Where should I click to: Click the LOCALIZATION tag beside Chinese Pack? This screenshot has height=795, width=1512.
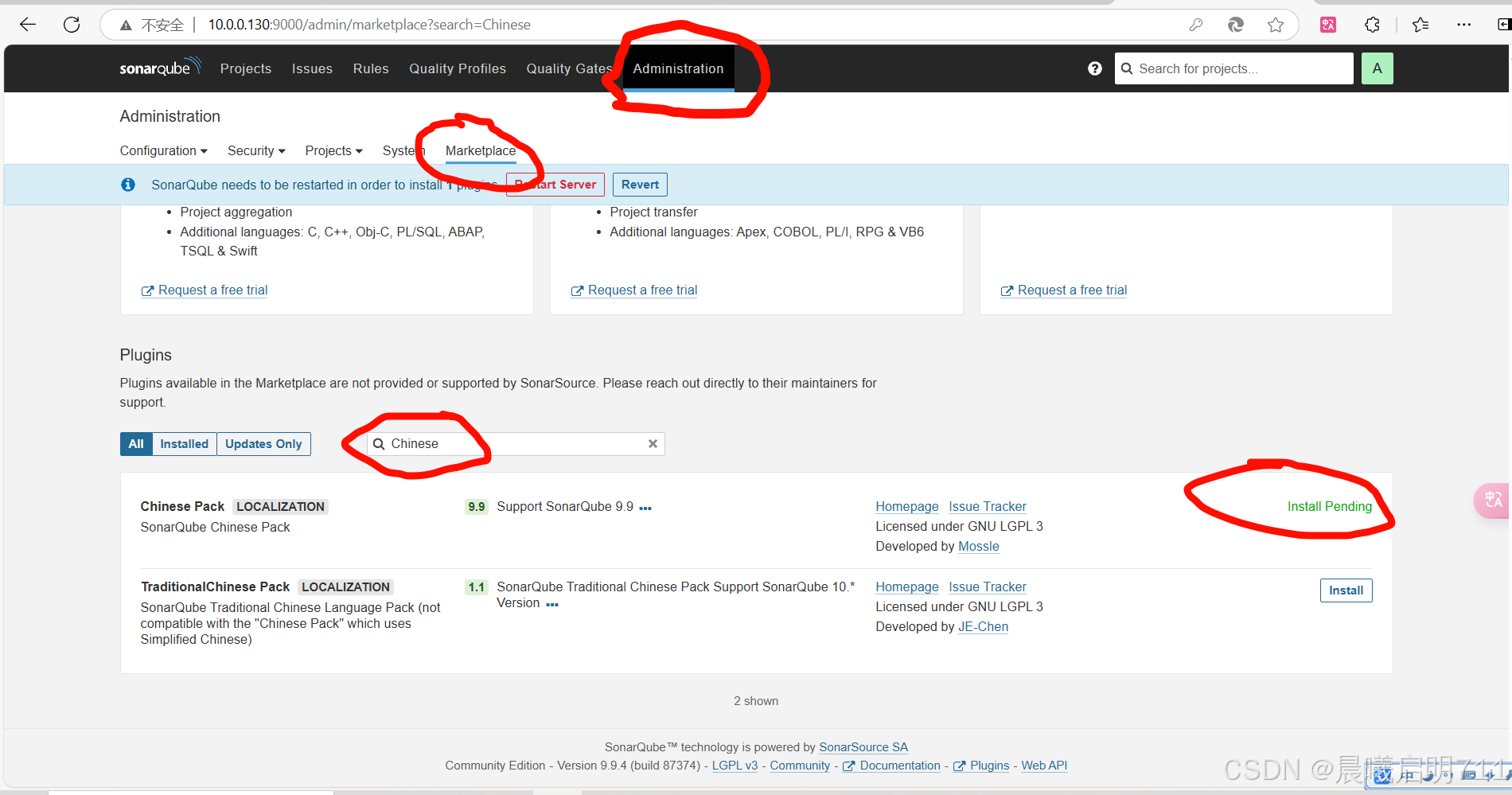(280, 507)
